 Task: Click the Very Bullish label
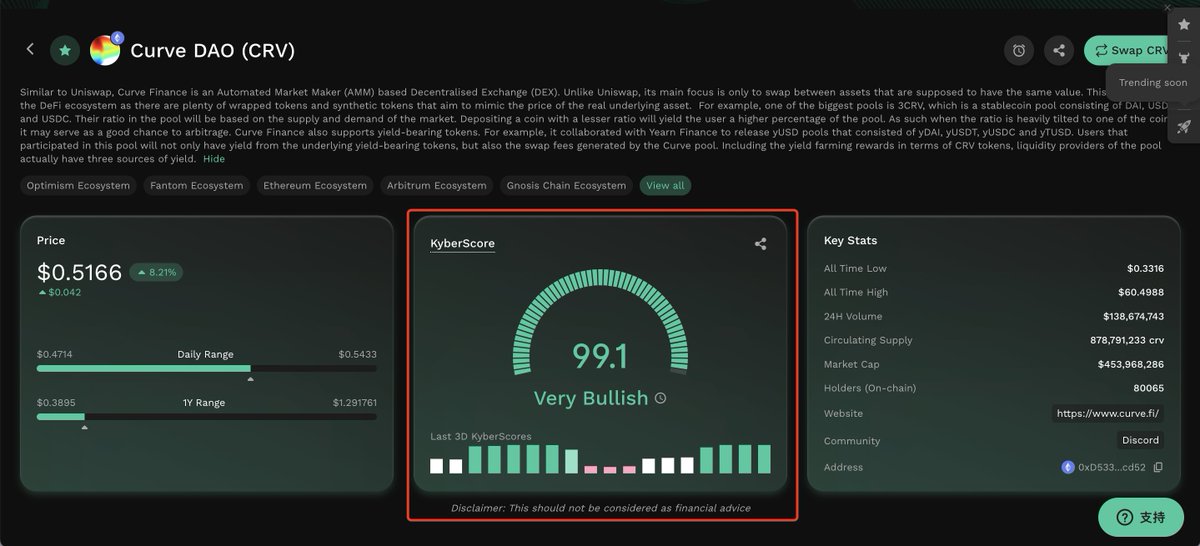591,398
